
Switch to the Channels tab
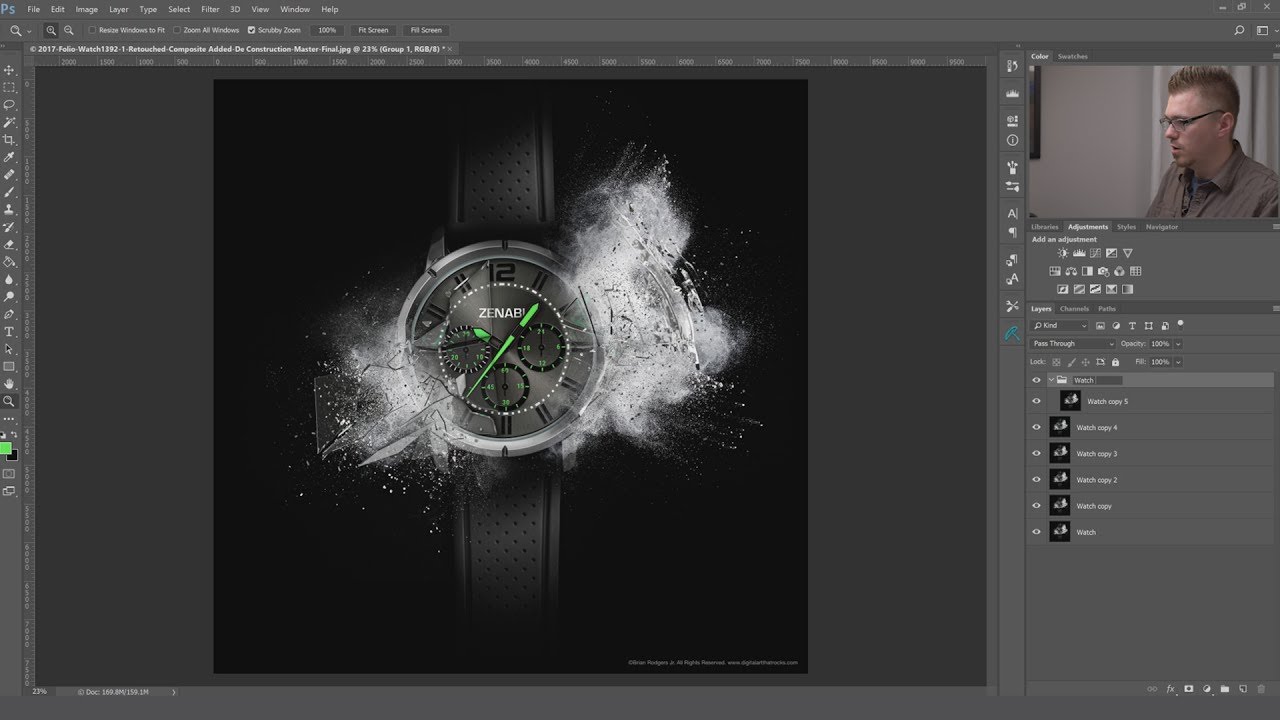click(x=1074, y=308)
